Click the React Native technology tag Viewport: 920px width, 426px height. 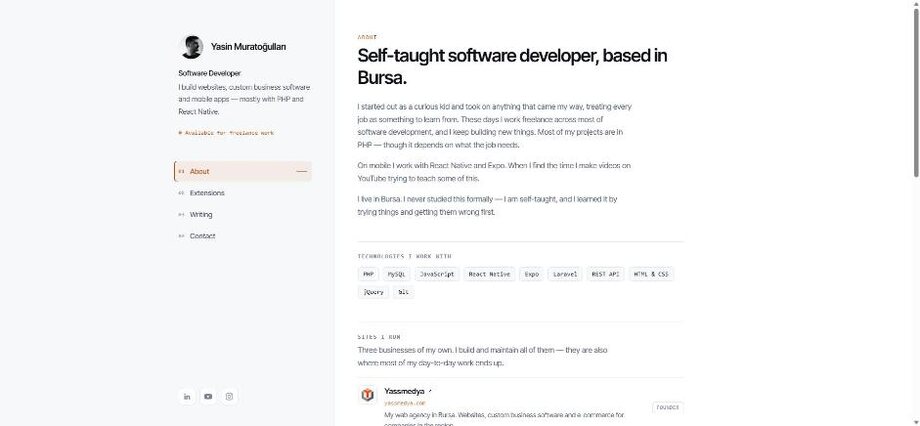489,274
